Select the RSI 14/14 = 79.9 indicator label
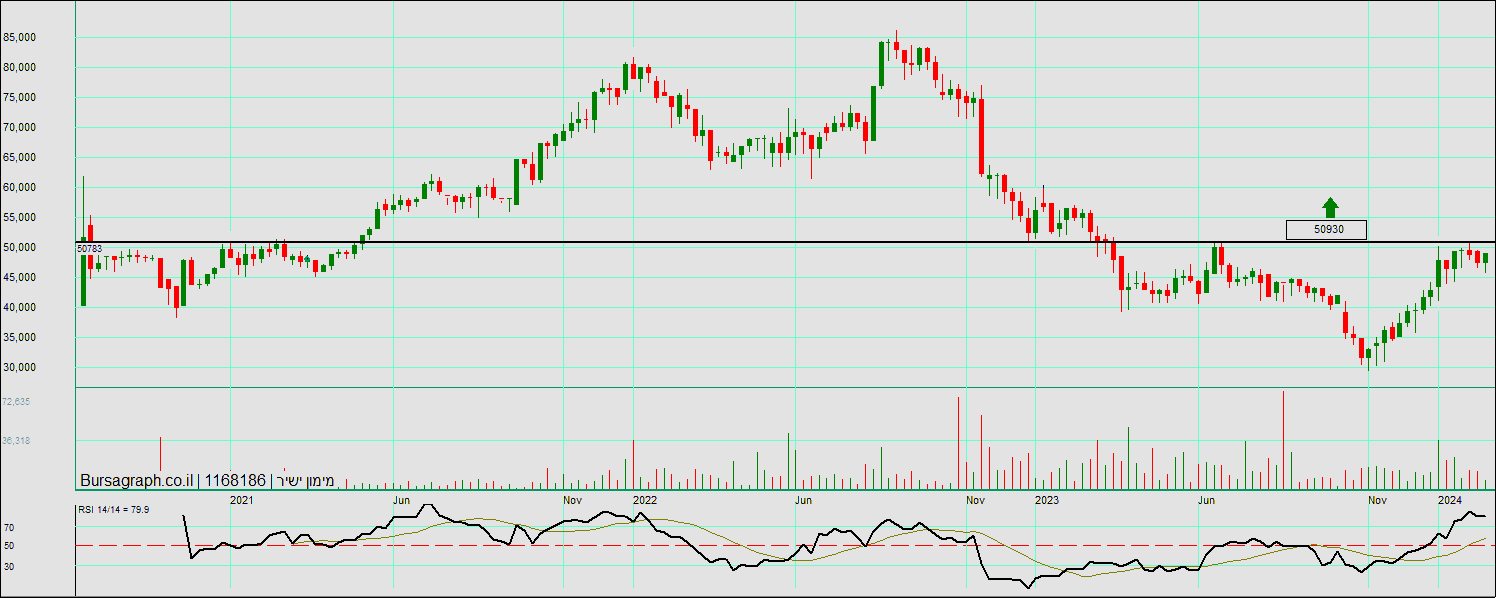Screen dimensions: 1496x598 pyautogui.click(x=114, y=509)
